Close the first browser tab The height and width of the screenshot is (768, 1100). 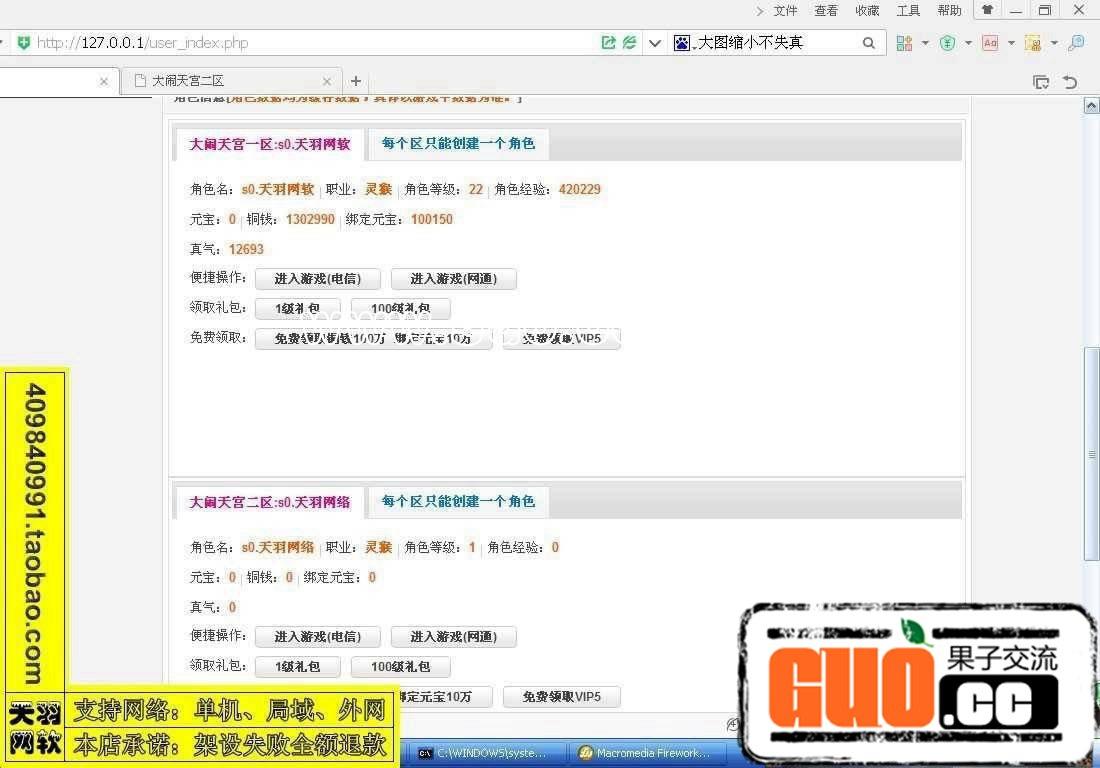(x=104, y=81)
